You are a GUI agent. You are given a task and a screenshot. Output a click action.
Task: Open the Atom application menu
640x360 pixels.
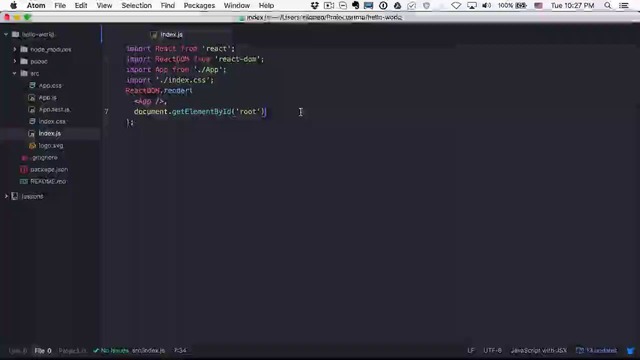tap(36, 5)
